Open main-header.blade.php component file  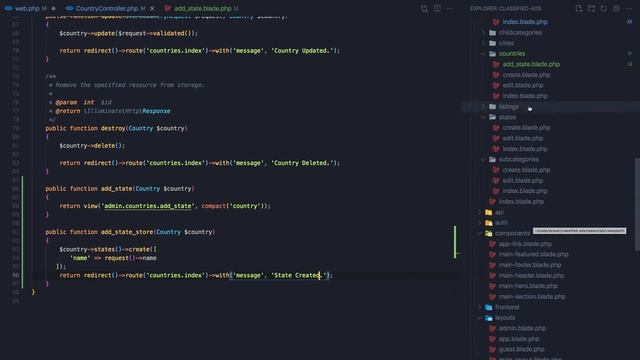pos(531,276)
